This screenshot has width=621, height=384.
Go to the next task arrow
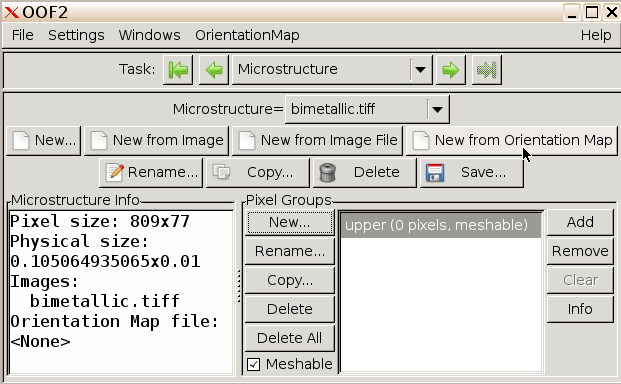click(450, 70)
